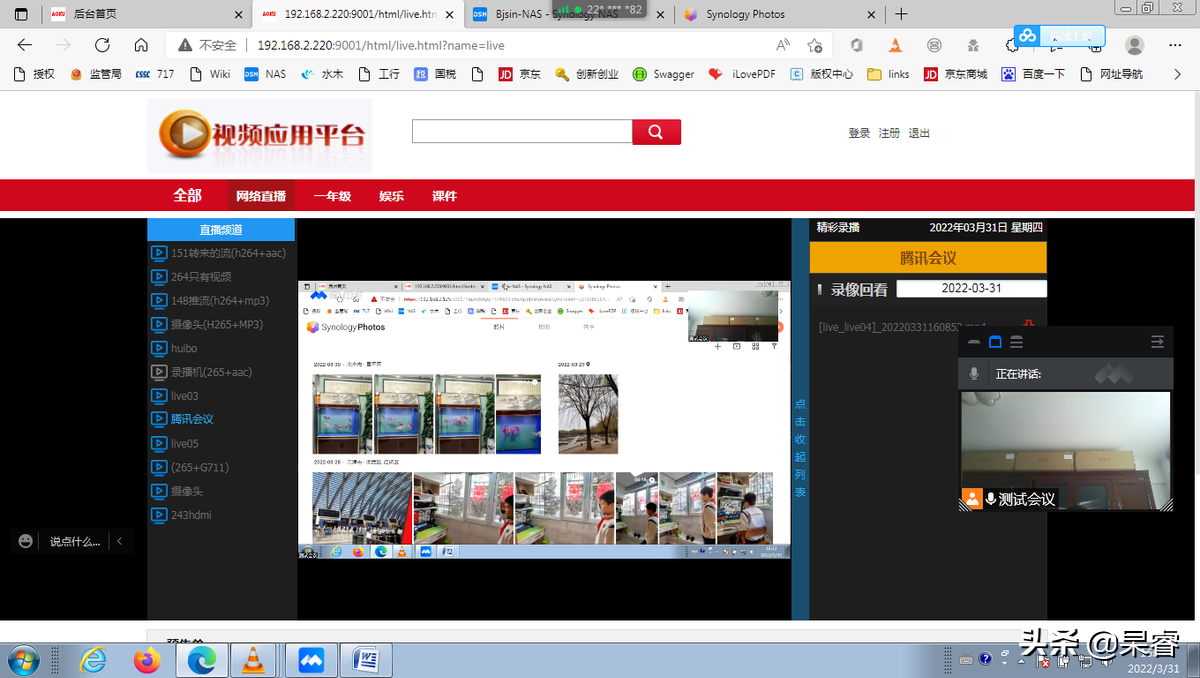Click the 视频应用平台 logo

pos(260,135)
